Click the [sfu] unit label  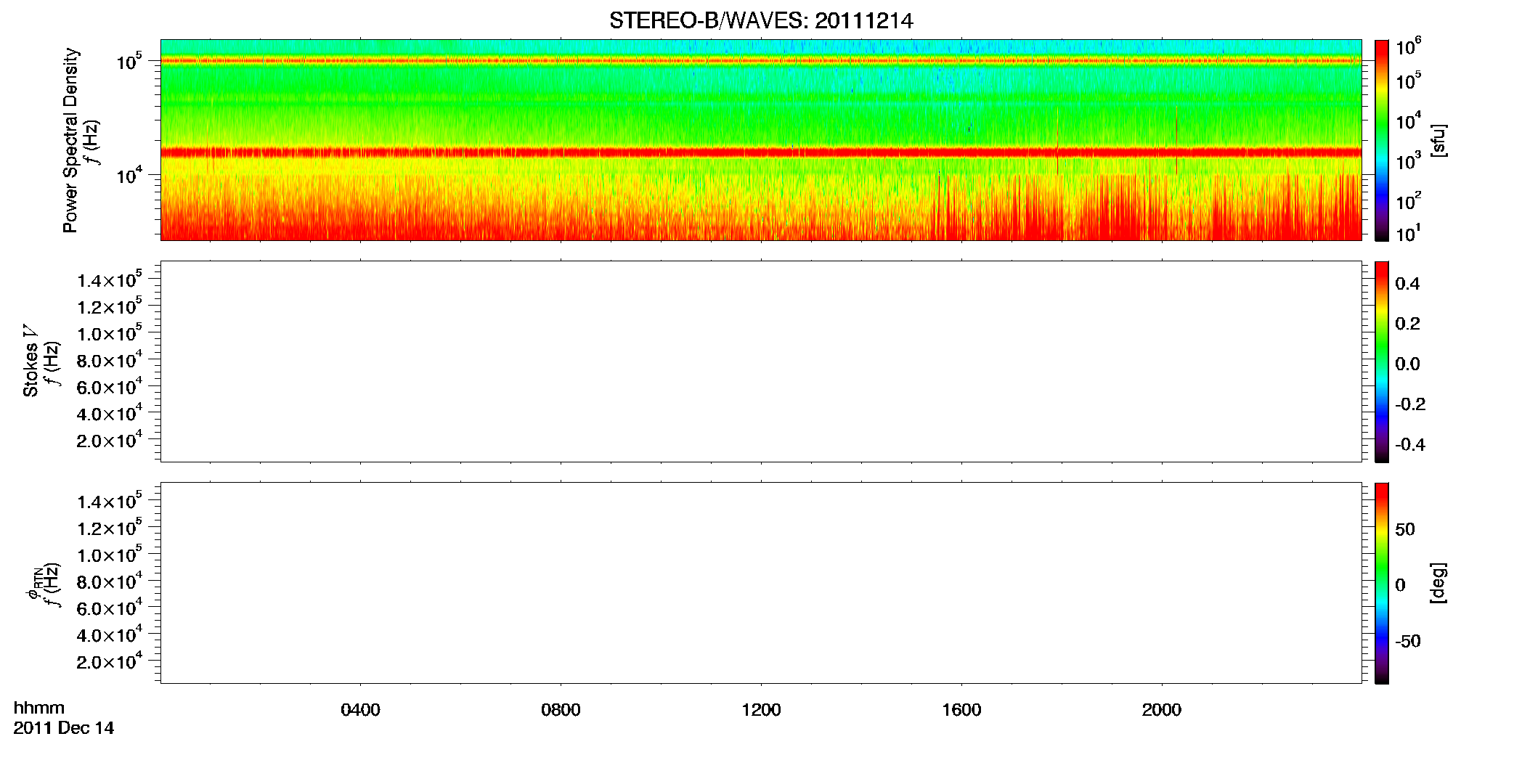(x=1438, y=140)
